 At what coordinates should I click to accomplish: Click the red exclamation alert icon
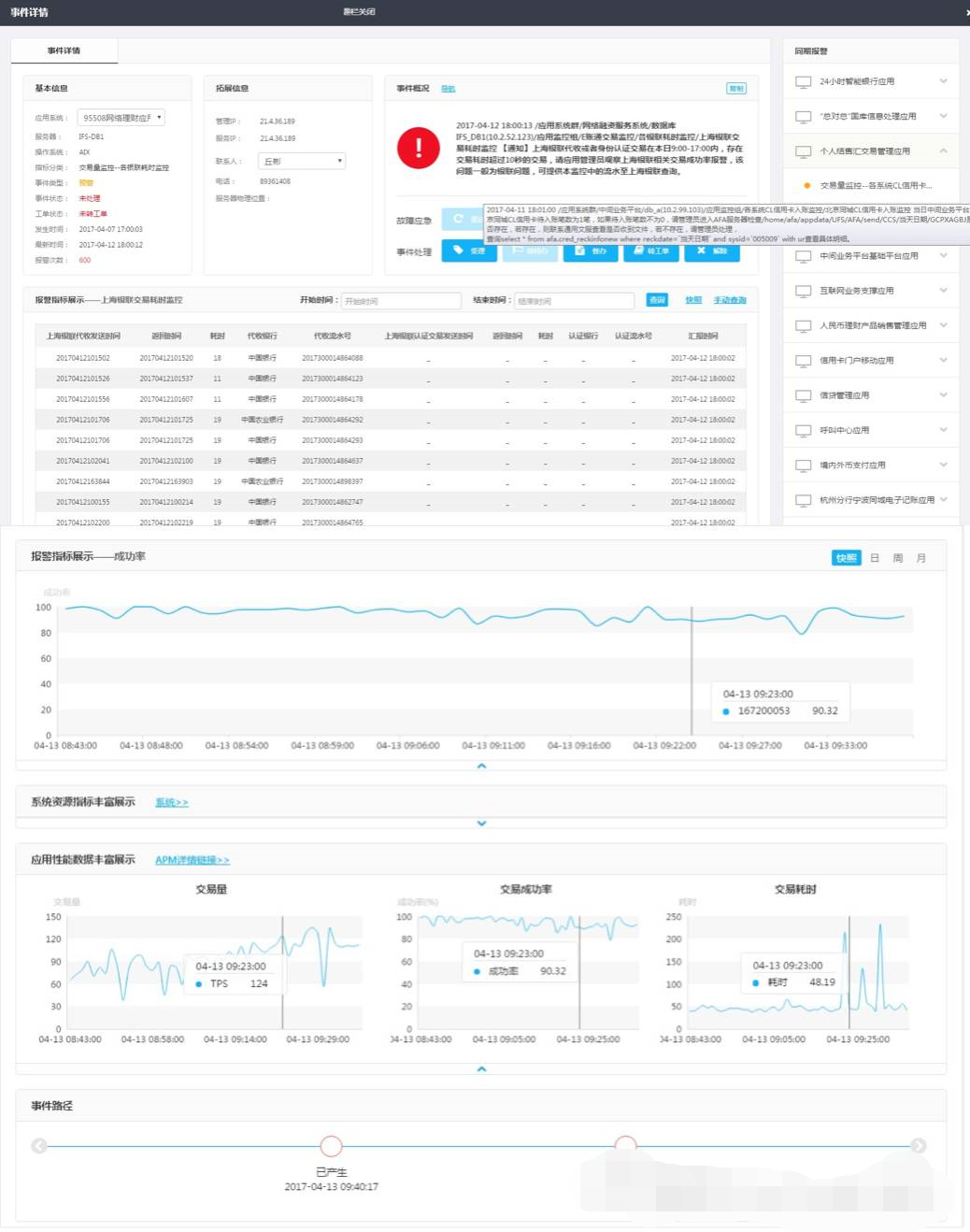pos(419,148)
